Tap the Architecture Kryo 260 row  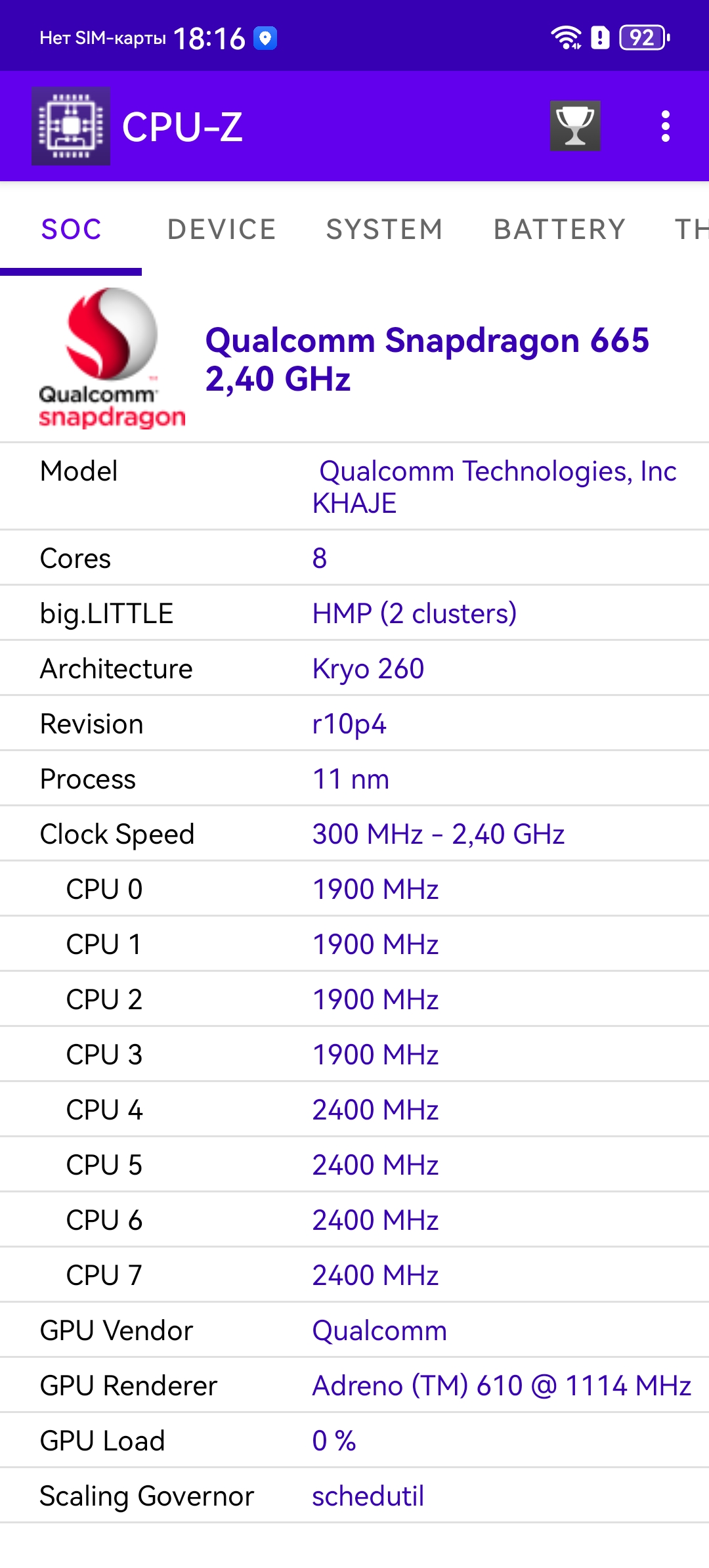tap(354, 668)
